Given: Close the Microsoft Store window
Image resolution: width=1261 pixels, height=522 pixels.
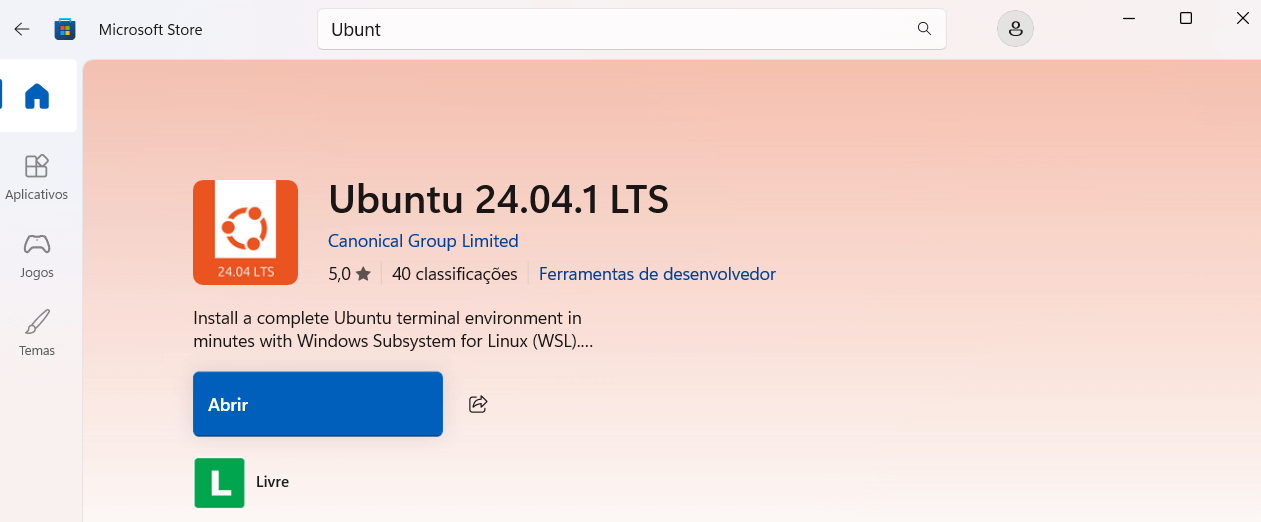Looking at the screenshot, I should (x=1242, y=18).
